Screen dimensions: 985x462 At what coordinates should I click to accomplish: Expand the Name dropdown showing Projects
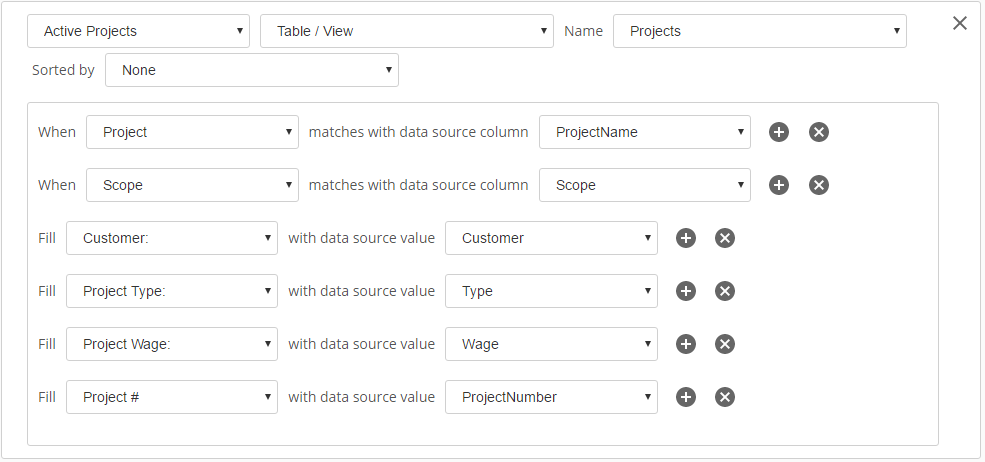pos(759,31)
